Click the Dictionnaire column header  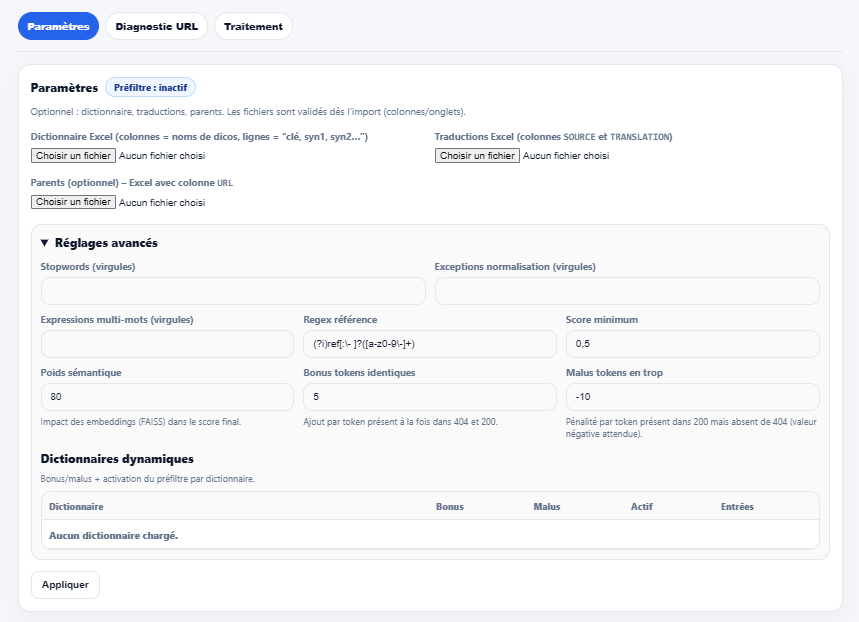tap(76, 507)
